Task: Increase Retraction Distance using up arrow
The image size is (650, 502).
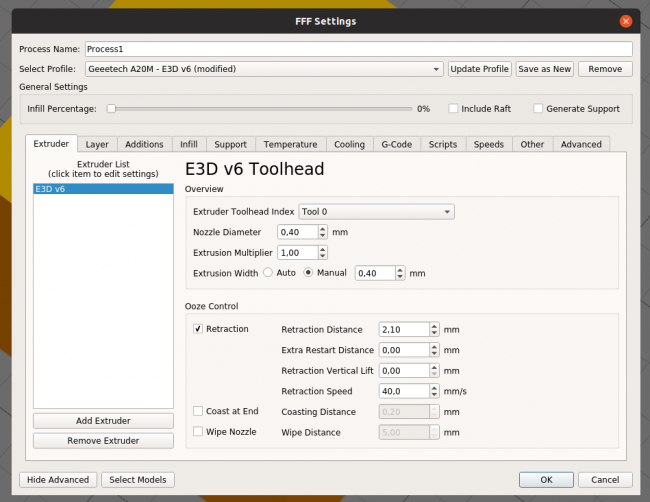Action: click(434, 325)
